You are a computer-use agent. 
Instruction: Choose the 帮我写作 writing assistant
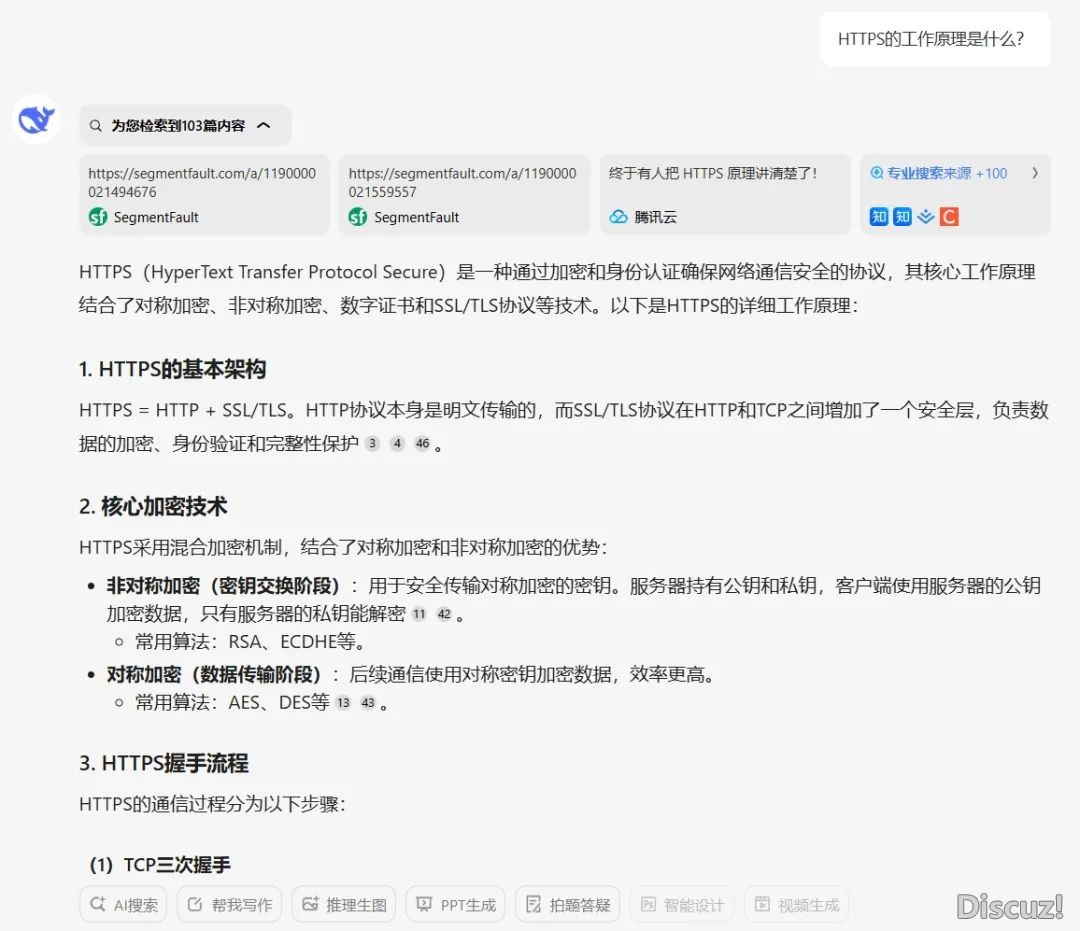(230, 904)
